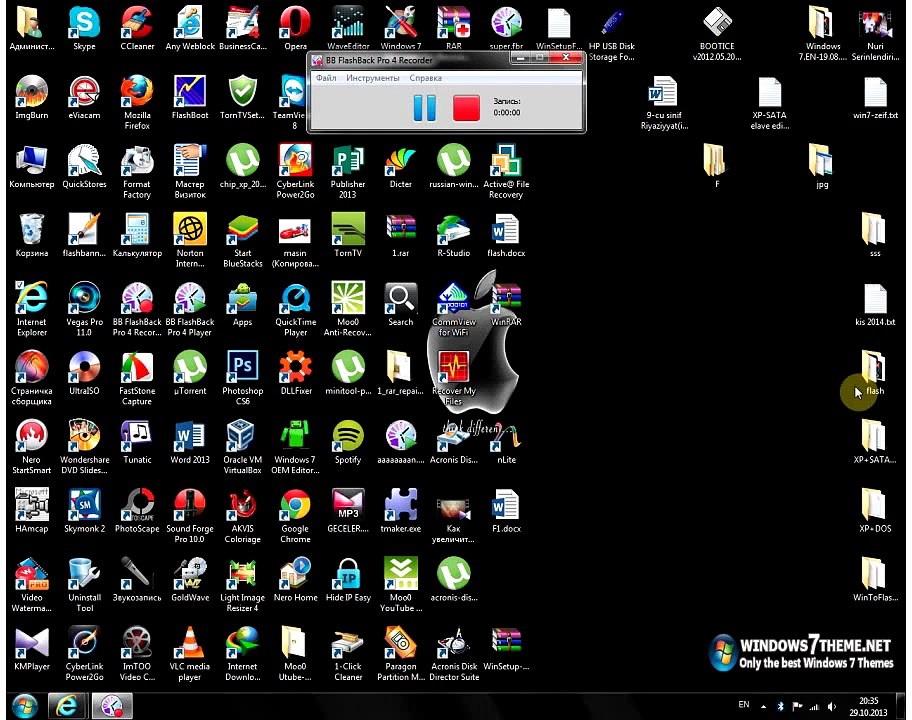Select the CCleaner desktop icon
Viewport: 912px width, 720px height.
pos(137,28)
